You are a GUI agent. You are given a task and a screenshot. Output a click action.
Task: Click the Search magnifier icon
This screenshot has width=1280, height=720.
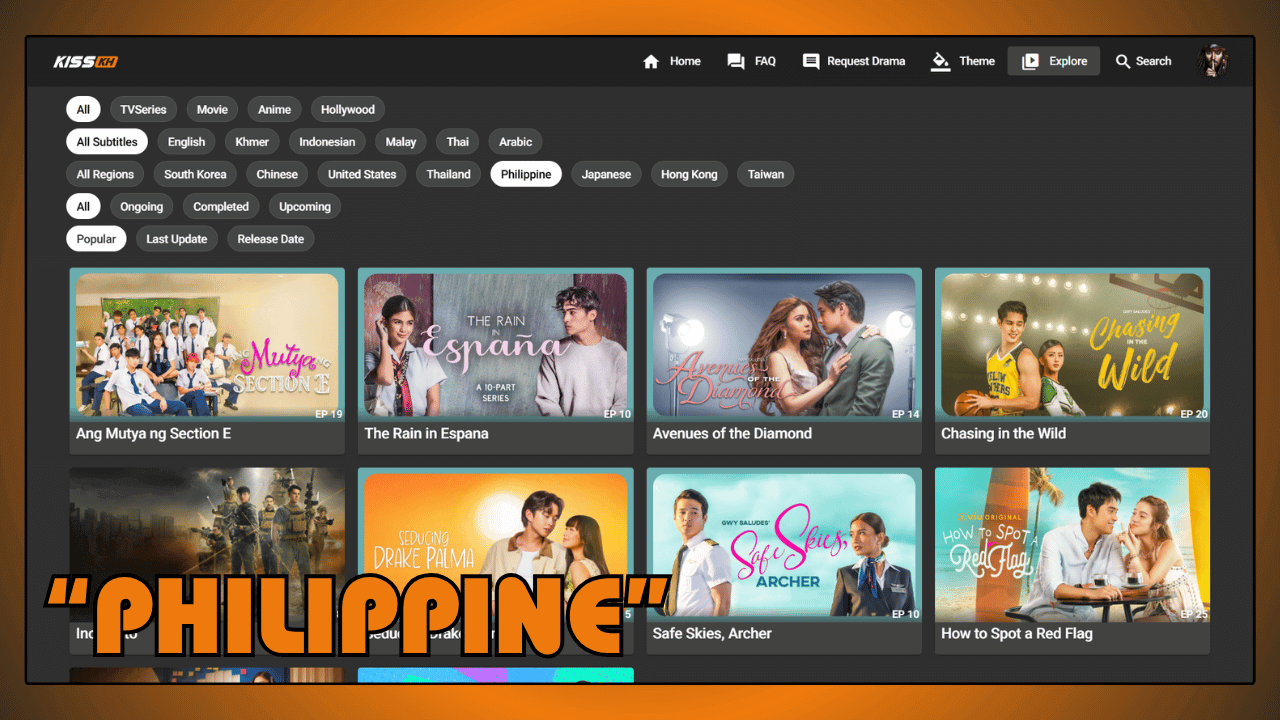[1123, 62]
